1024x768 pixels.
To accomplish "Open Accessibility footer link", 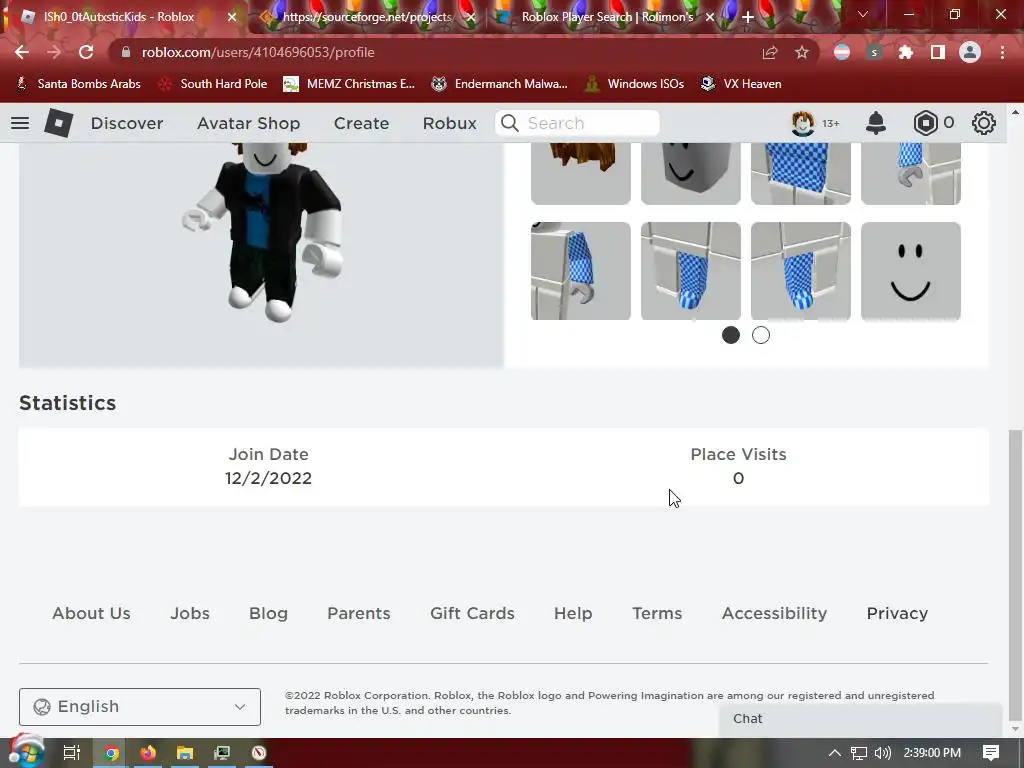I will (775, 613).
